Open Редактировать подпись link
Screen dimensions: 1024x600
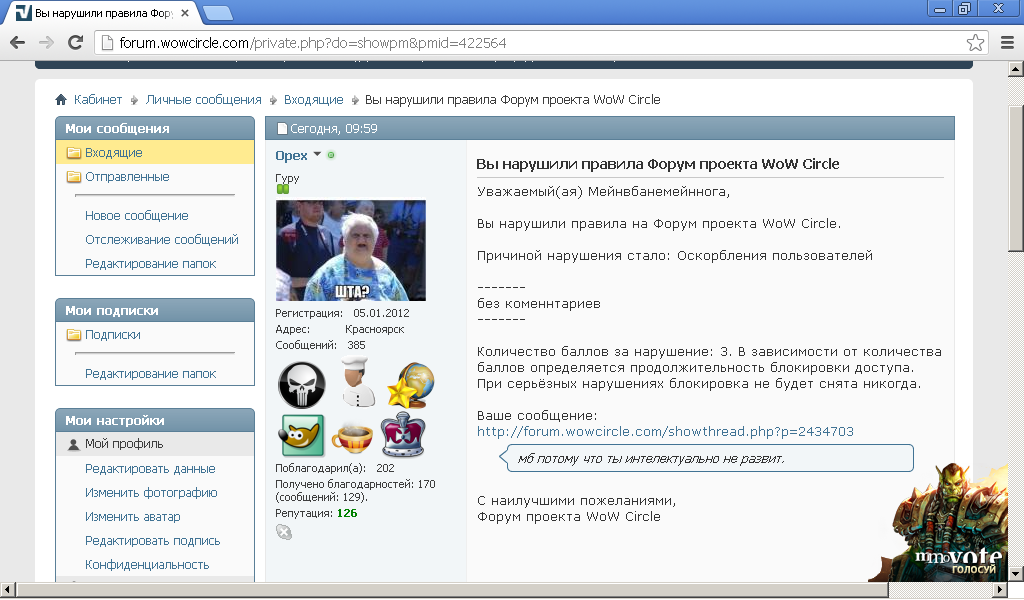pos(152,541)
